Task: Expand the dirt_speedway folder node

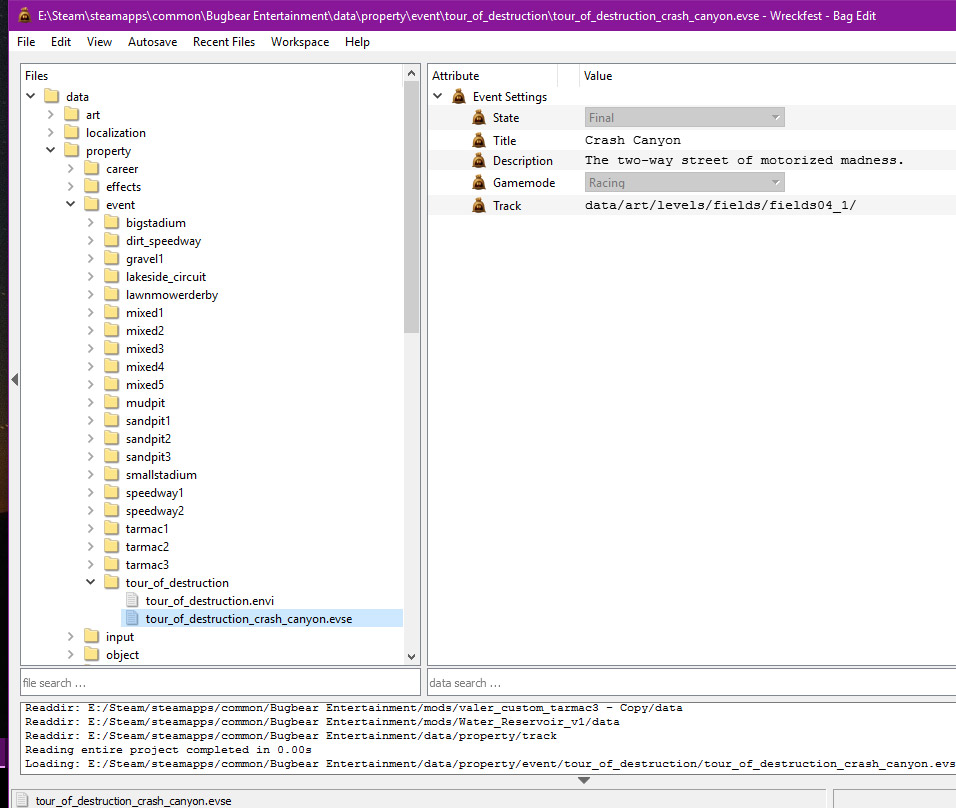Action: click(x=90, y=240)
